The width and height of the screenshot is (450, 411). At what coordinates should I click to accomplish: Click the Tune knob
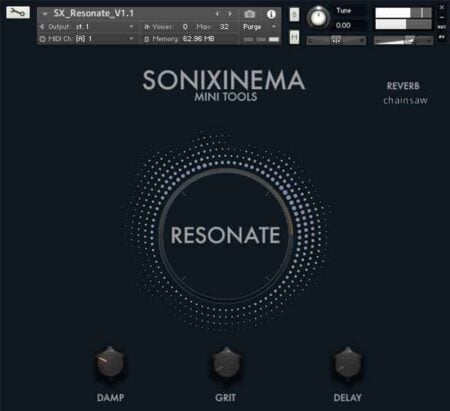[x=318, y=18]
